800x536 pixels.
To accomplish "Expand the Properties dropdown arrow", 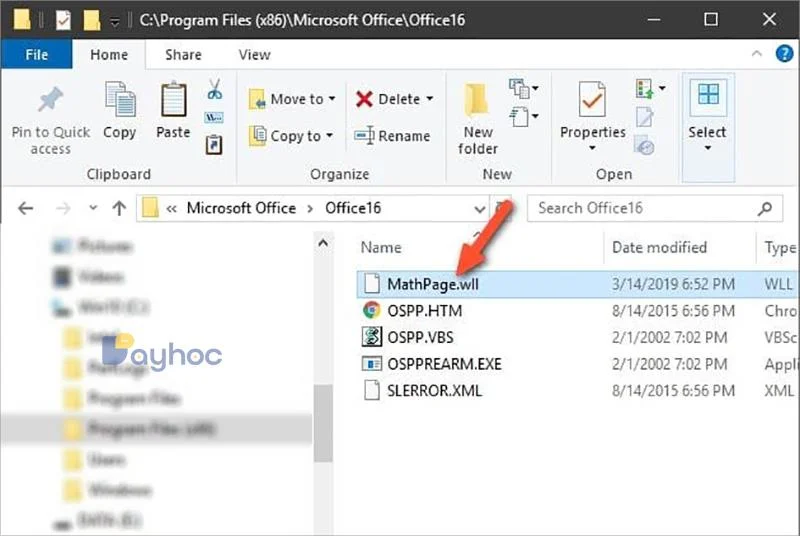I will pyautogui.click(x=592, y=148).
